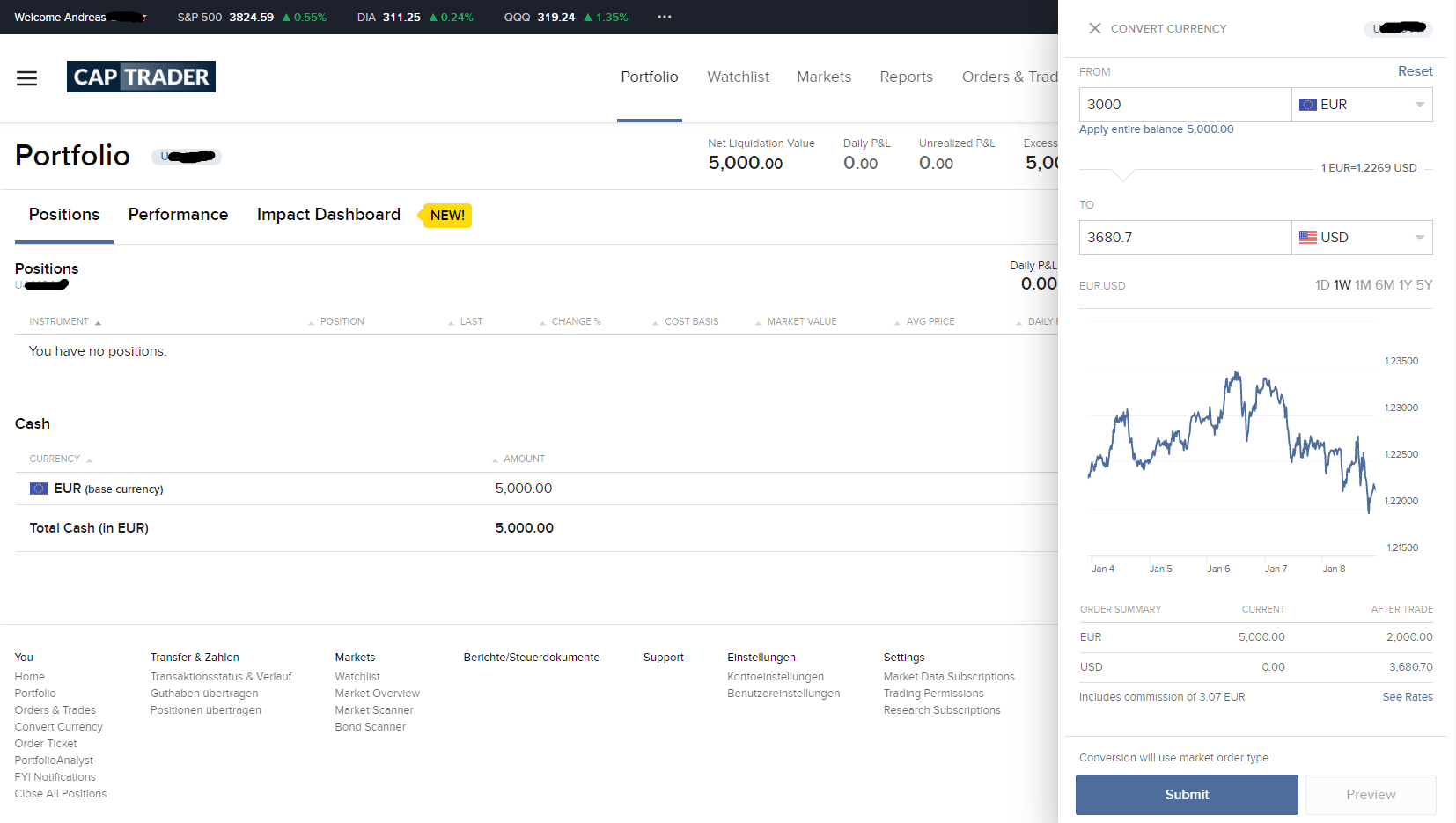Apply entire balance 5,000.00 link

pos(1156,129)
